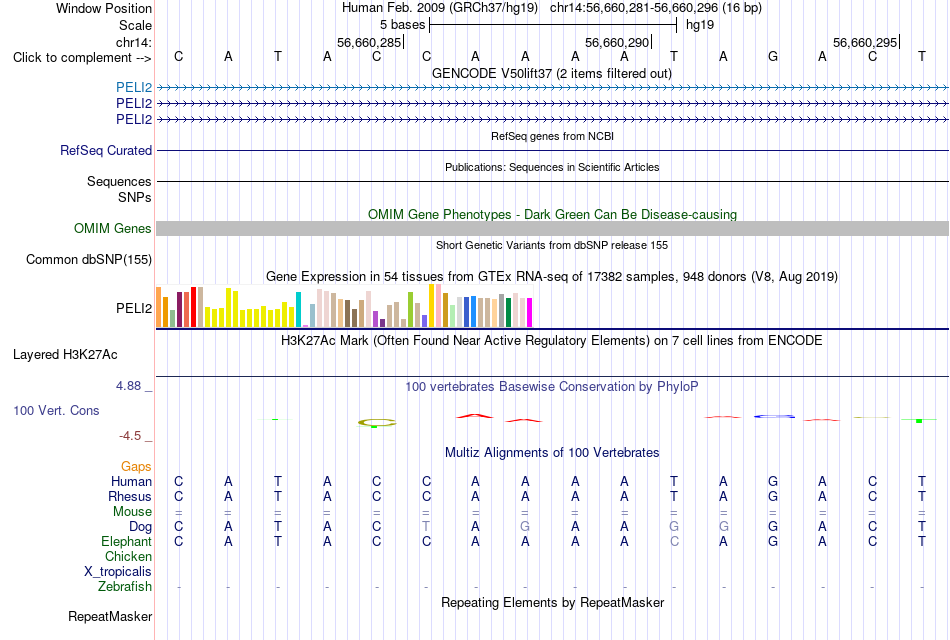Viewport: 950px width, 640px height.
Task: Open Publications: Sequences in Scientific Articles title
Action: pyautogui.click(x=552, y=167)
